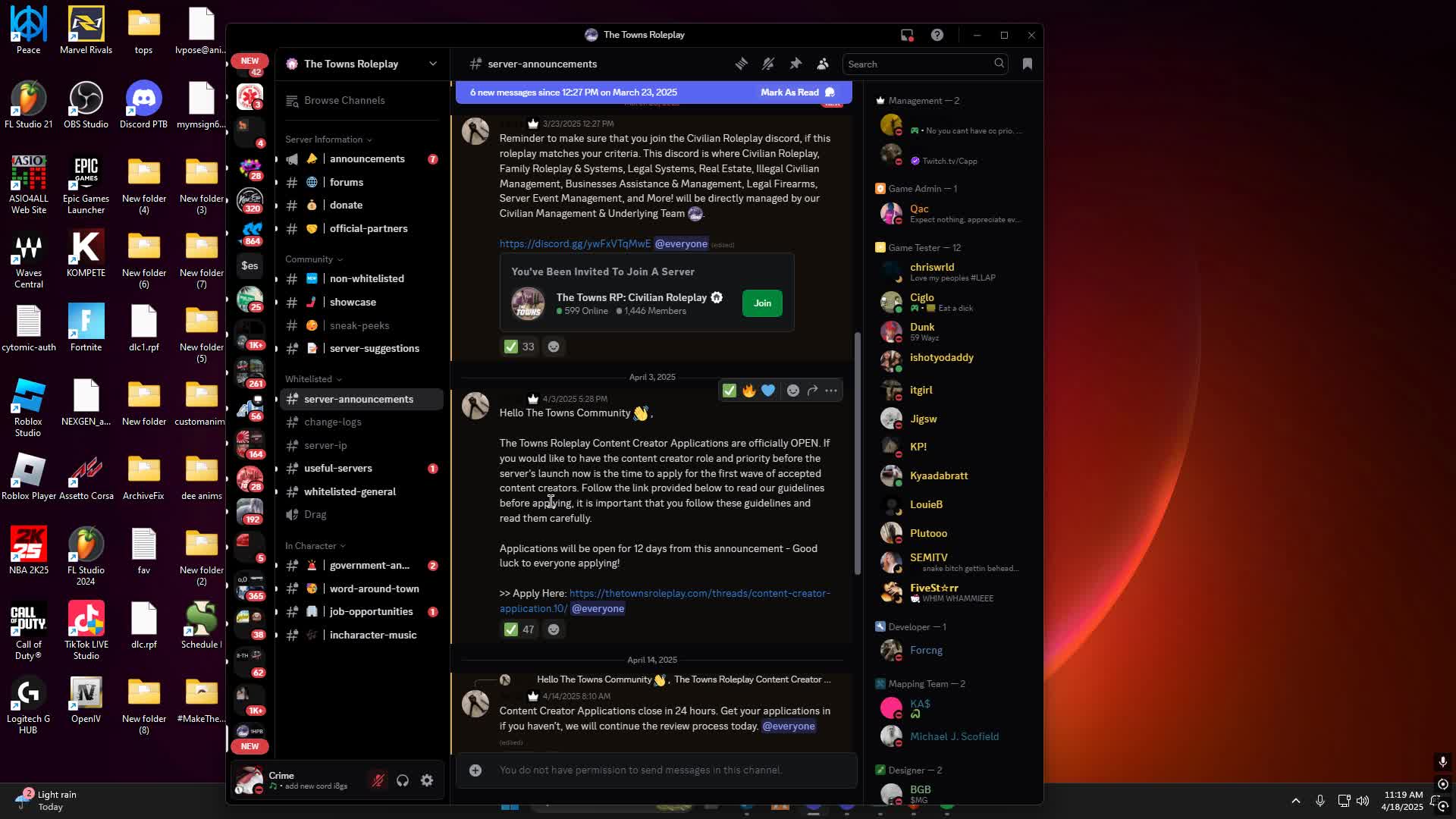
Task: Open pinned messages pin icon
Action: [x=795, y=64]
